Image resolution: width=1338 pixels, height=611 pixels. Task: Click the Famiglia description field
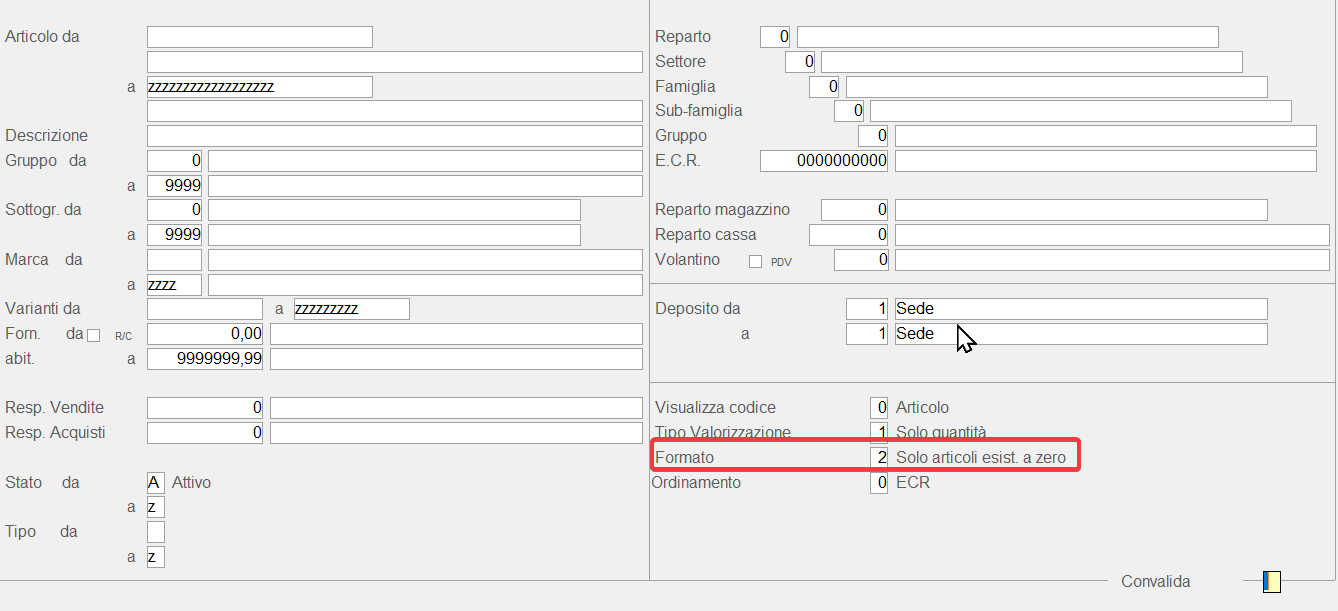(1057, 87)
